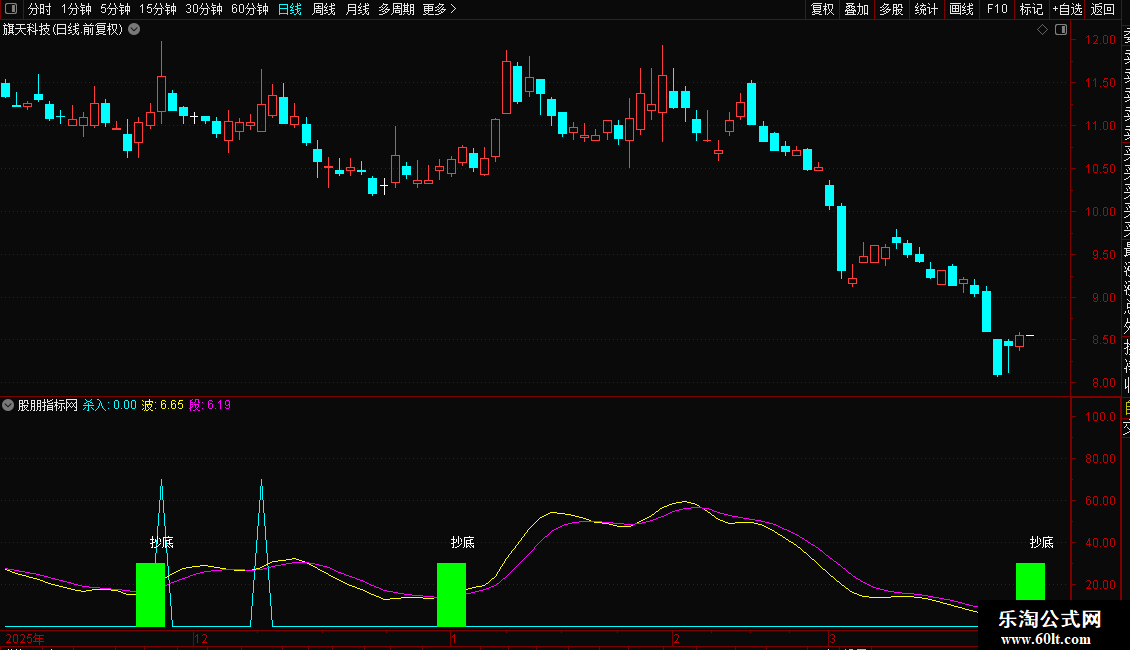Click the 波: 6.65 indicator value
Viewport: 1130px width, 650px height.
163,405
